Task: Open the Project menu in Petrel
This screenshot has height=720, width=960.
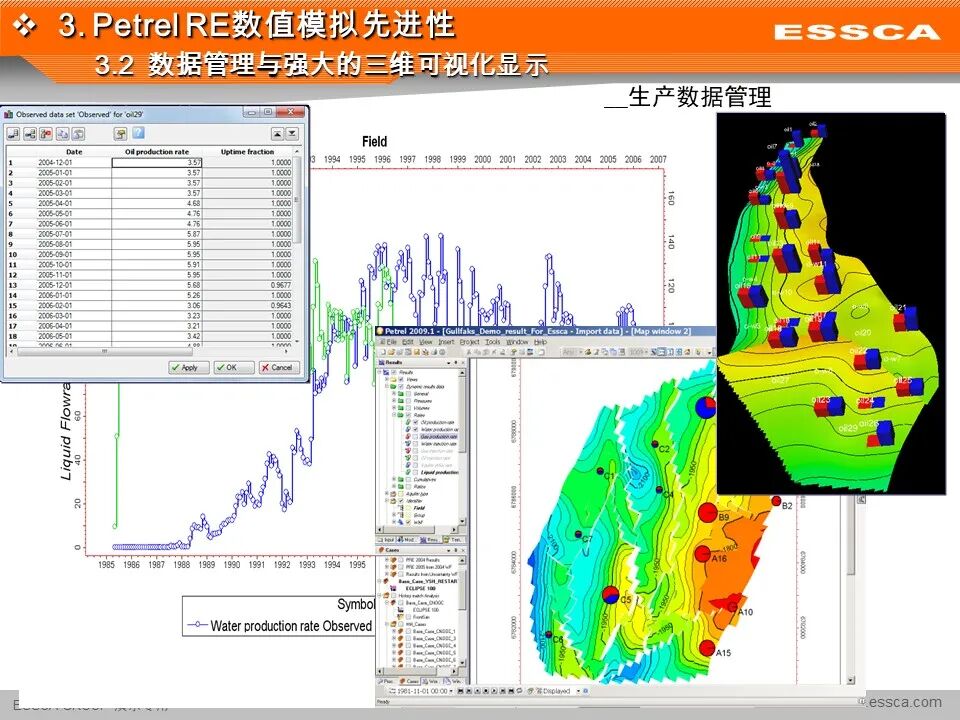Action: (x=470, y=342)
